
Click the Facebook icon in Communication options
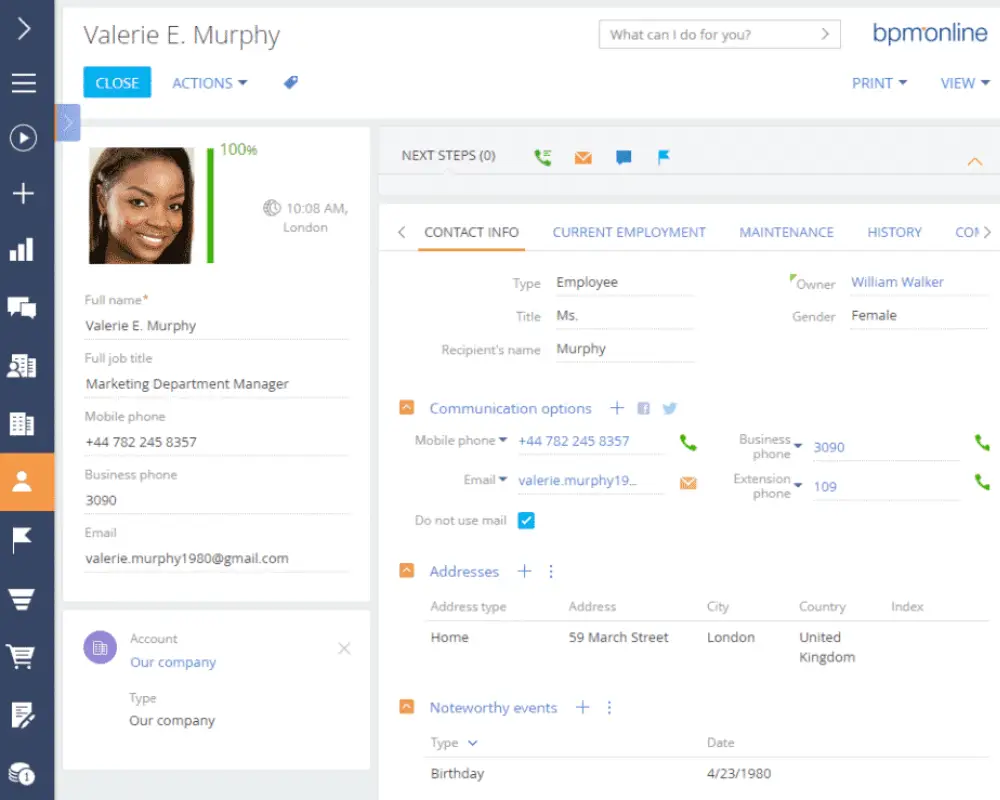644,408
